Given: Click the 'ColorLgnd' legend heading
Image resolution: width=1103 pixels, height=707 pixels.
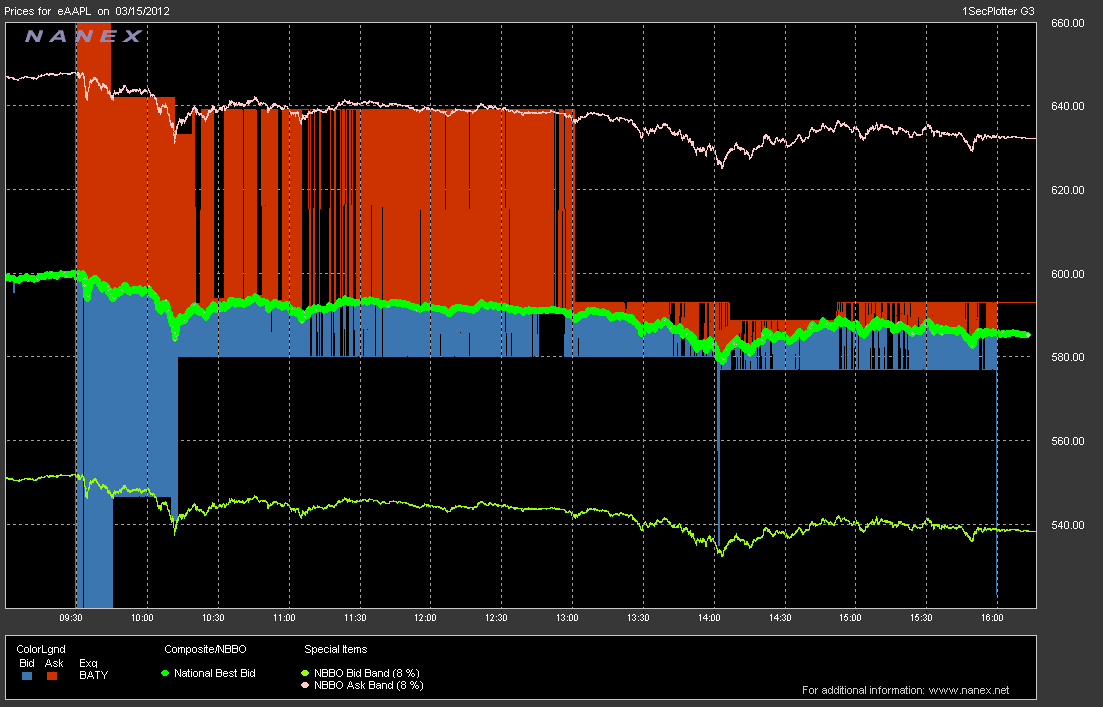Looking at the screenshot, I should tap(41, 649).
